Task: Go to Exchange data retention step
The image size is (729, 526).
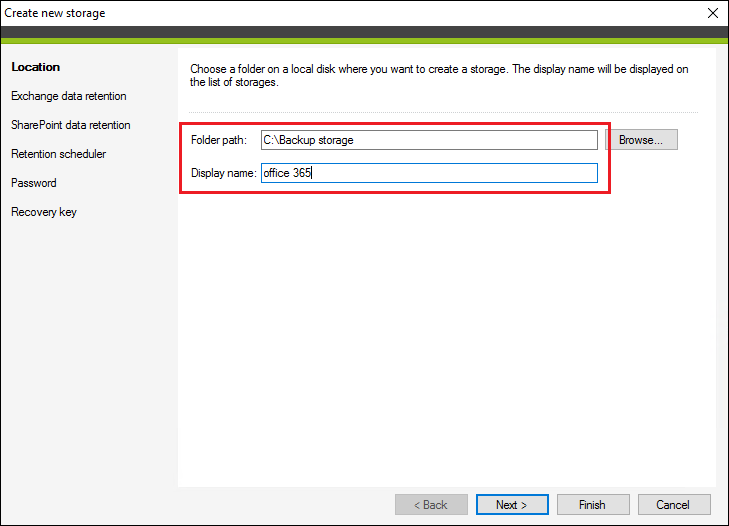Action: click(69, 96)
